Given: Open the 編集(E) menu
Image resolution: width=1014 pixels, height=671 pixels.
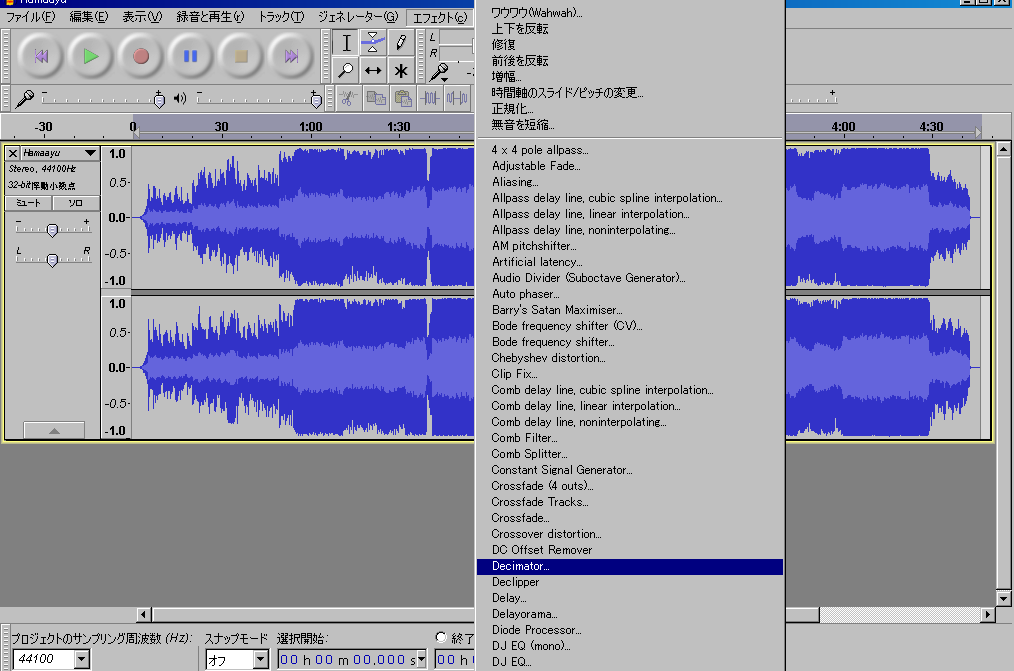Looking at the screenshot, I should pos(89,17).
